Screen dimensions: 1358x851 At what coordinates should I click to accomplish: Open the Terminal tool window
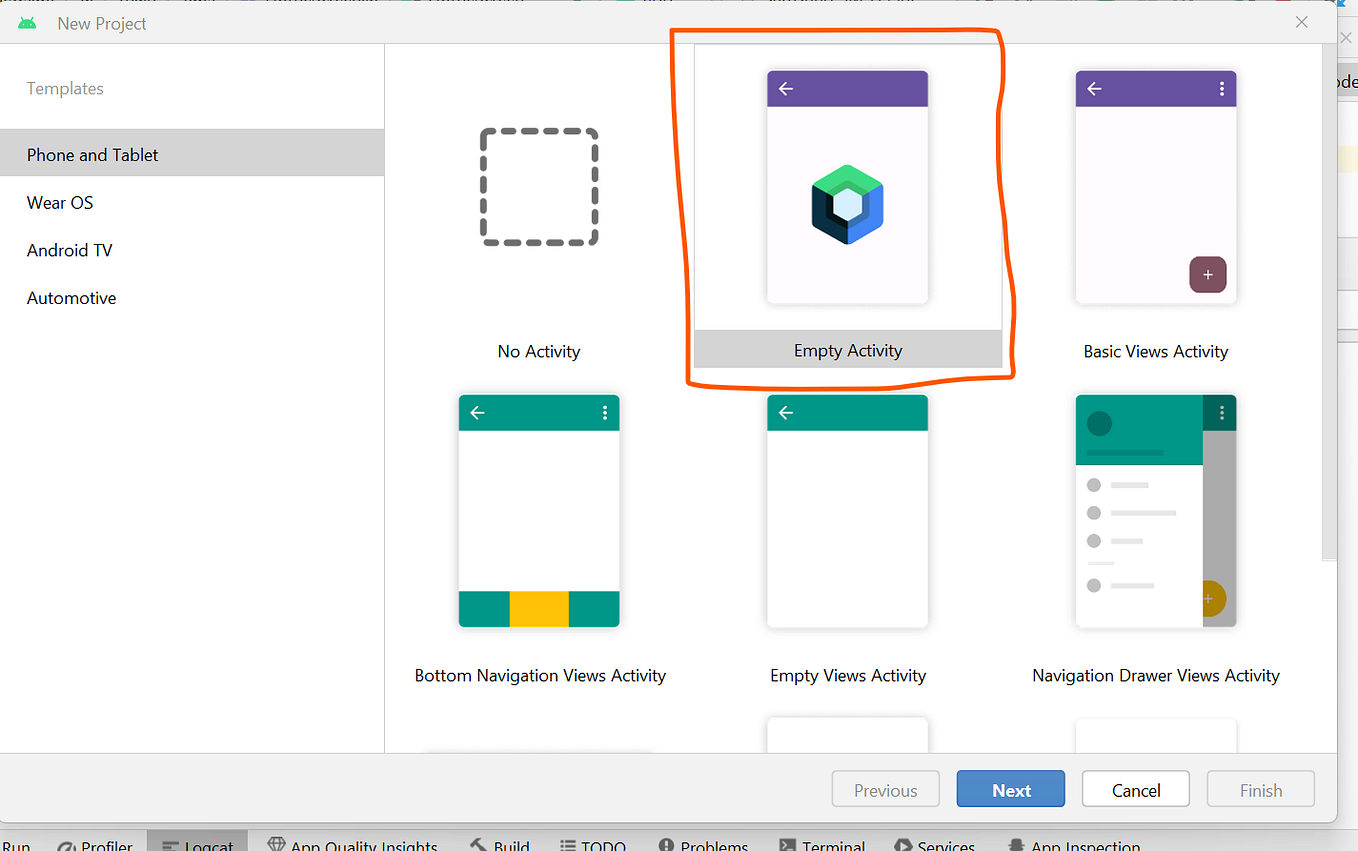point(820,845)
